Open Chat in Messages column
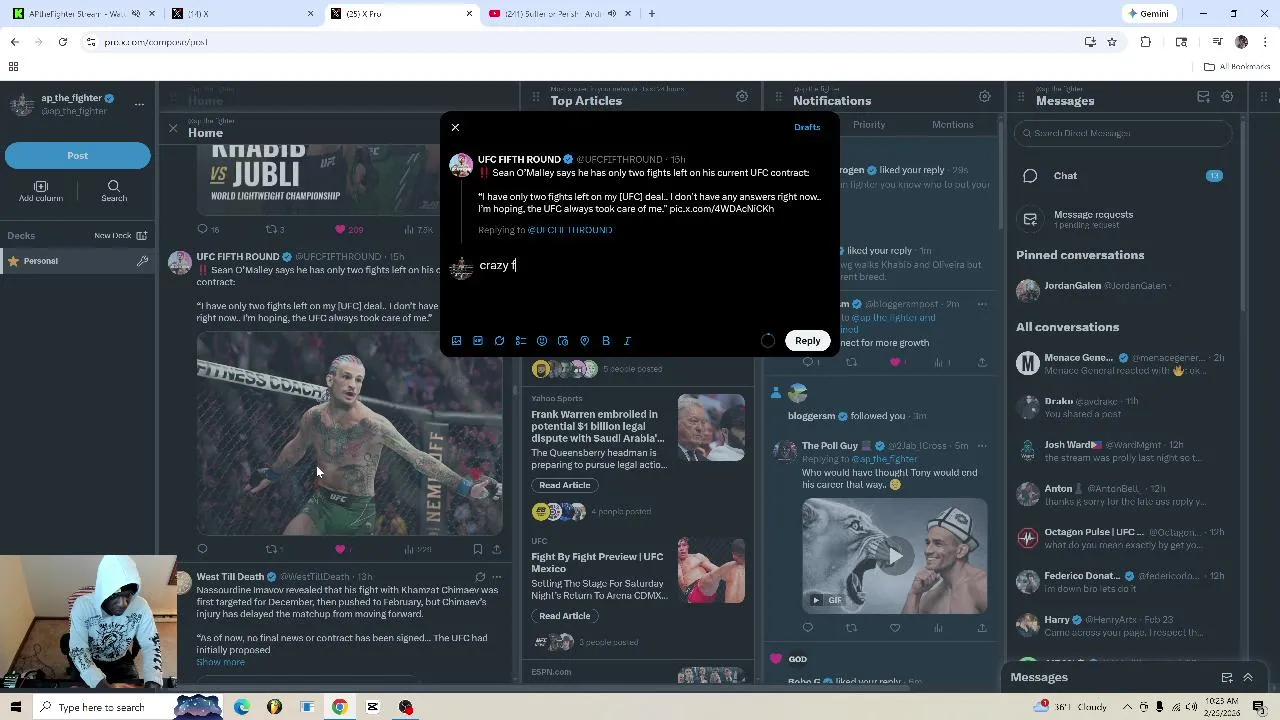1280x720 pixels. tap(1123, 176)
